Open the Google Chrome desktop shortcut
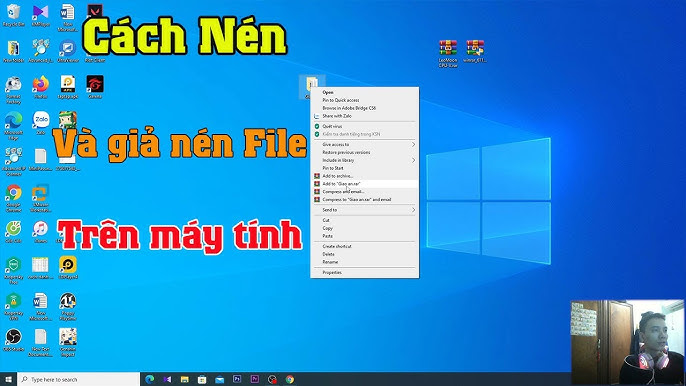 coord(14,198)
